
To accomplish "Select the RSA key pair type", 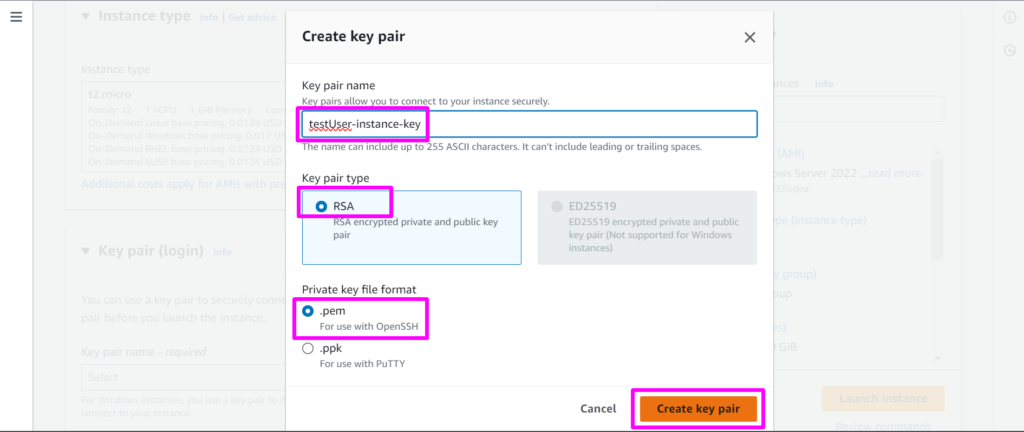I will point(321,206).
